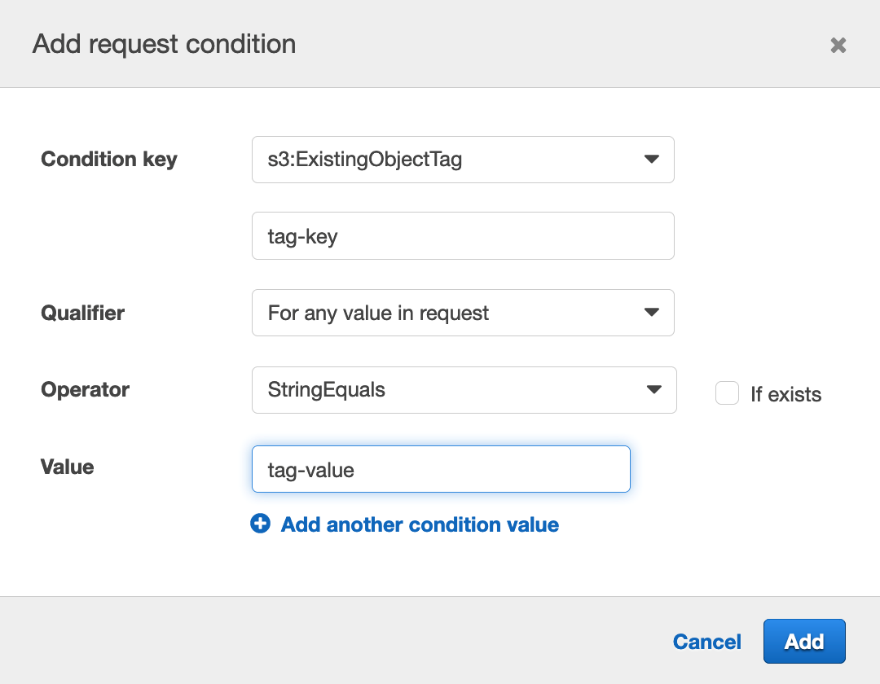Viewport: 880px width, 684px height.
Task: Click Cancel to discard the condition
Action: click(707, 641)
